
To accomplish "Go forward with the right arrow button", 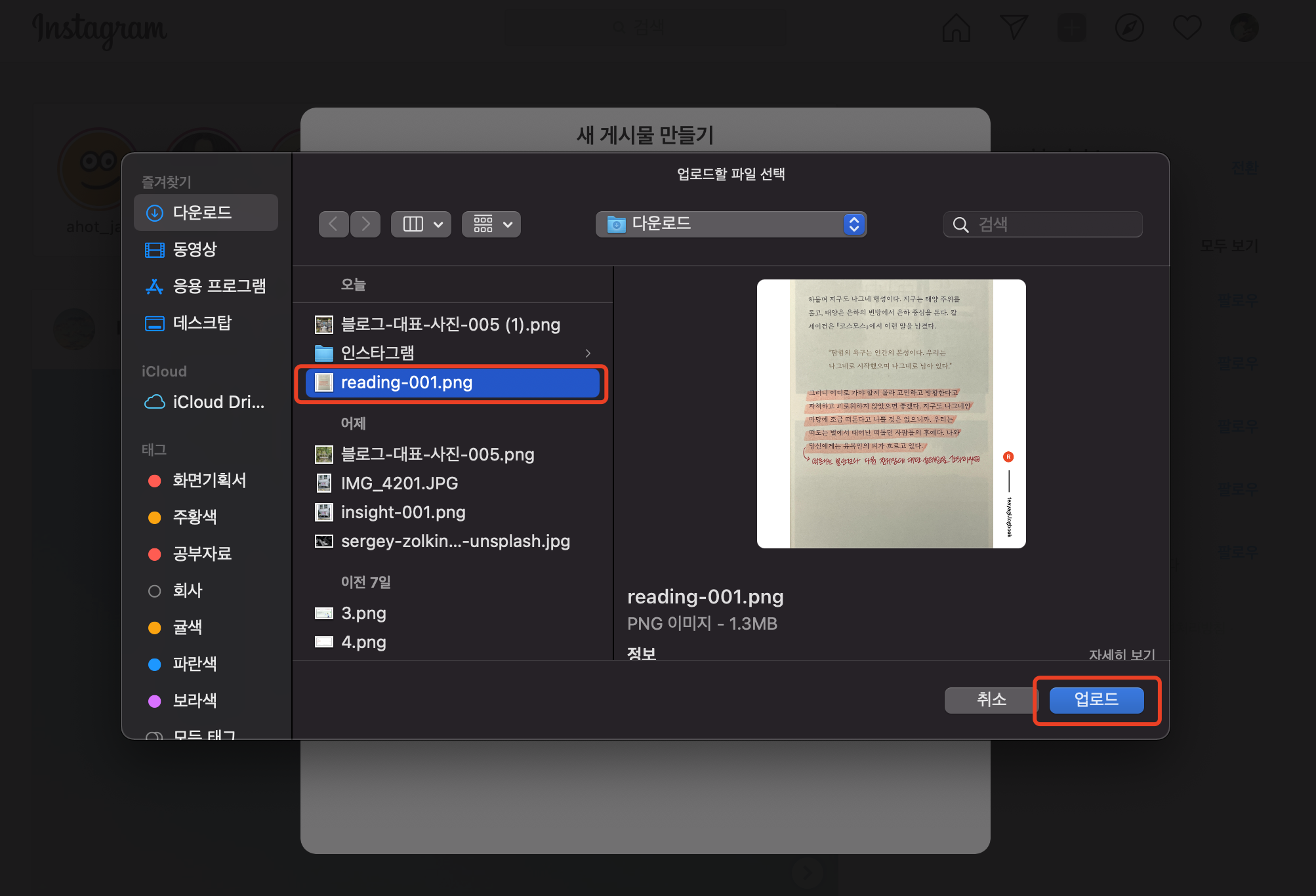I will point(365,224).
